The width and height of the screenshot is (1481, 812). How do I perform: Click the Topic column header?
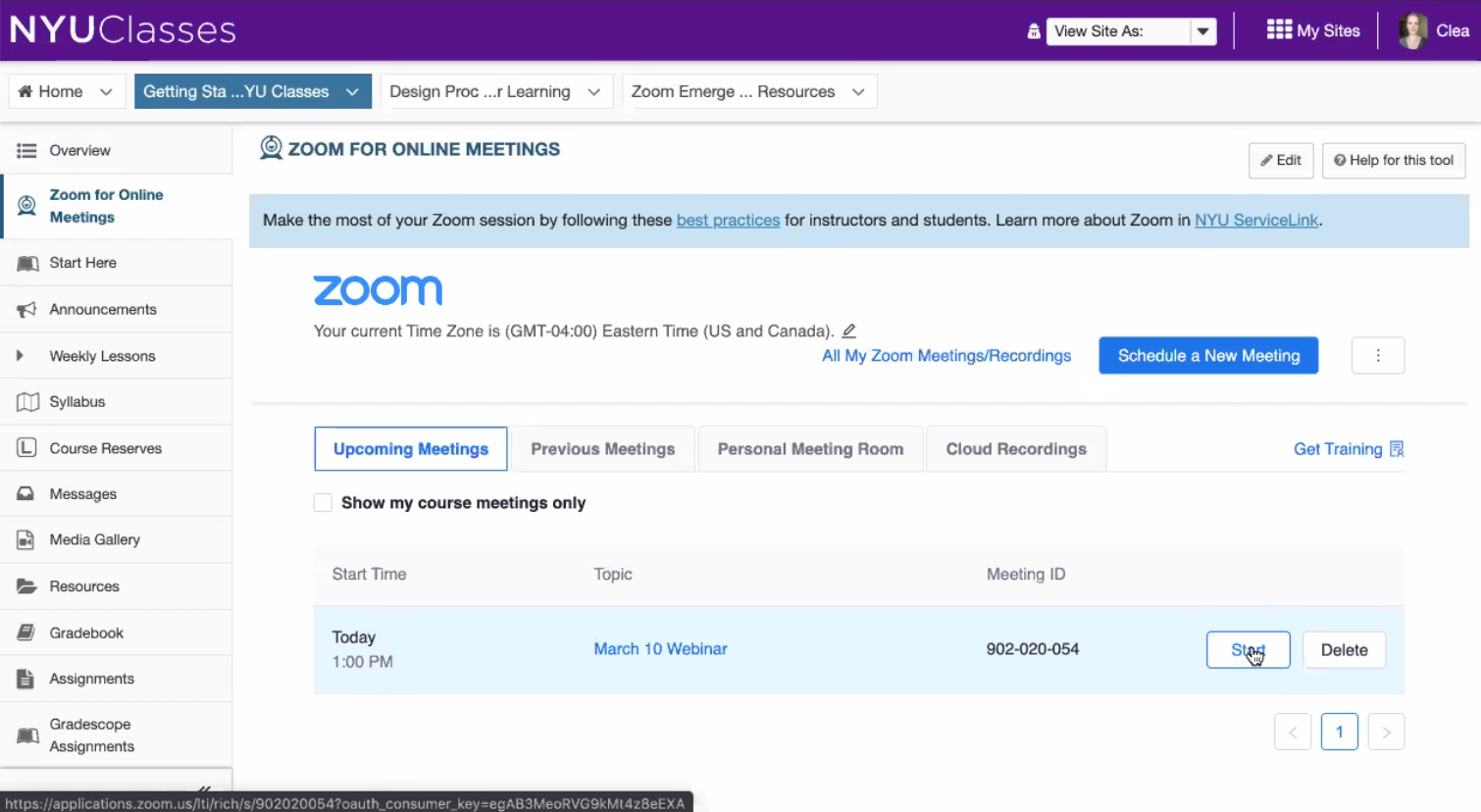click(613, 575)
